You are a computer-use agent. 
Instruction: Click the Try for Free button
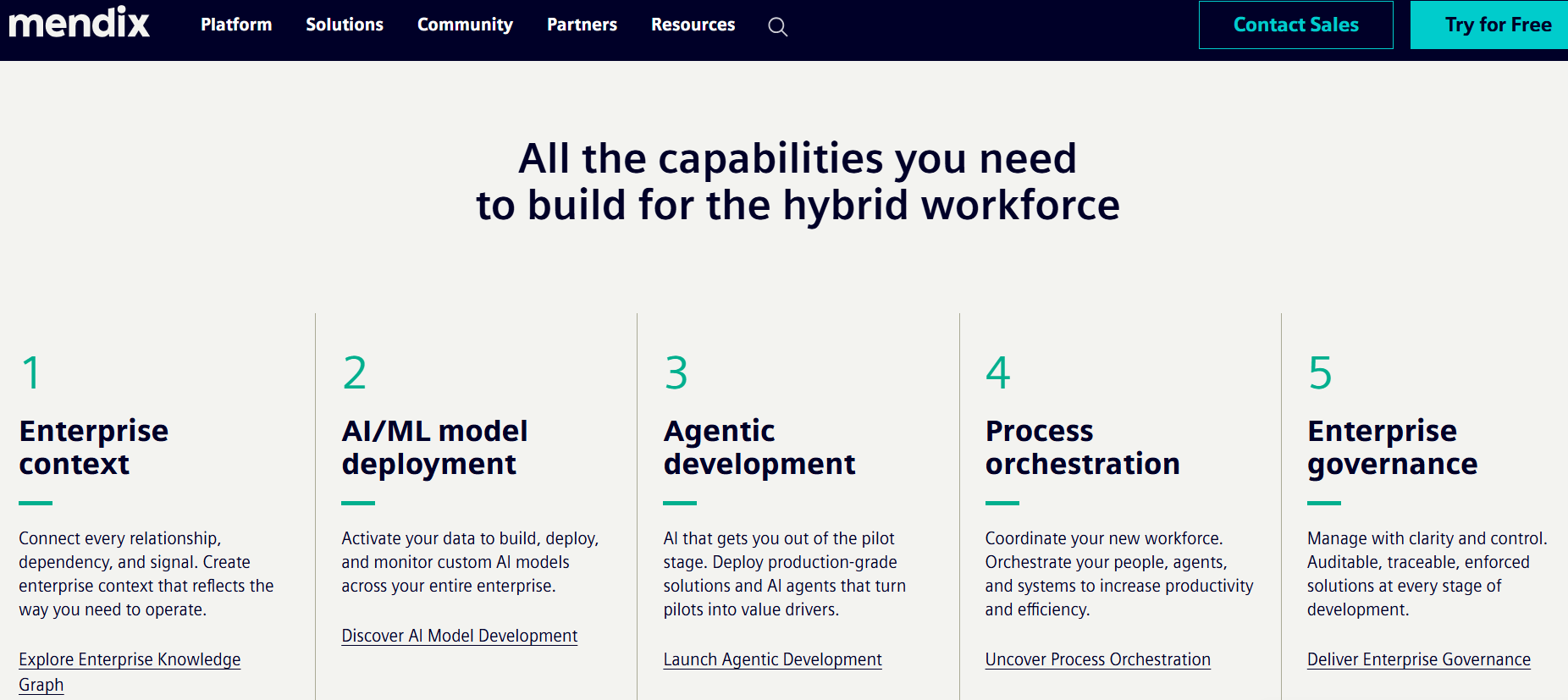tap(1489, 25)
